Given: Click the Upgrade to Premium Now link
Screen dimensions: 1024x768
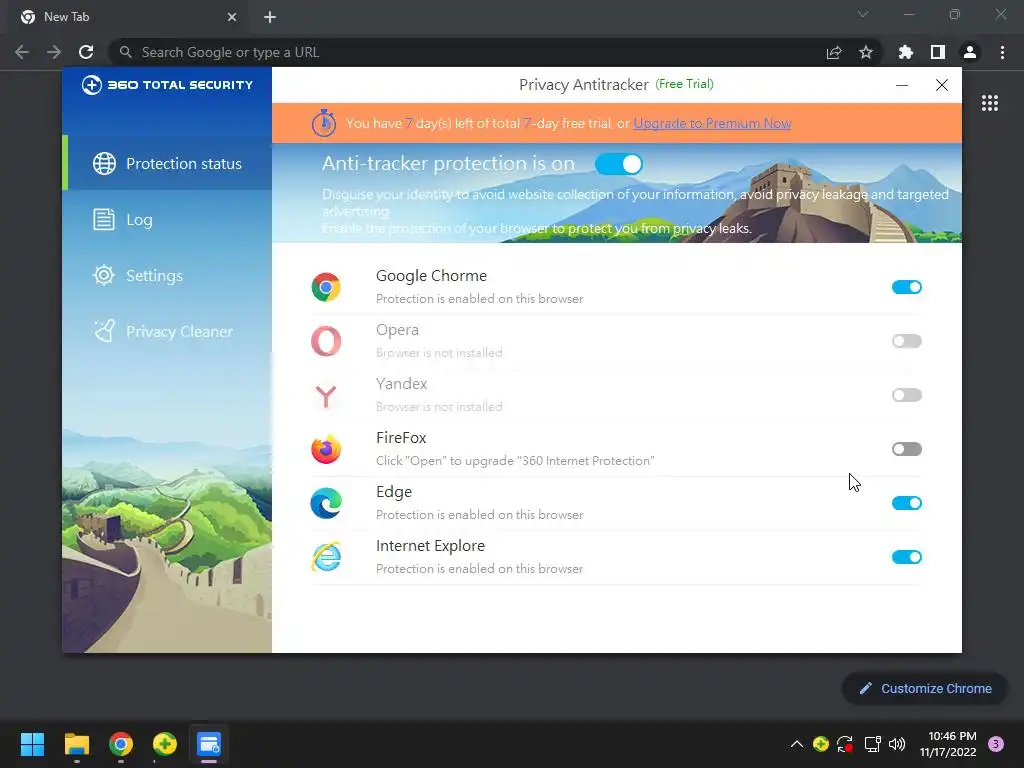Looking at the screenshot, I should point(712,123).
